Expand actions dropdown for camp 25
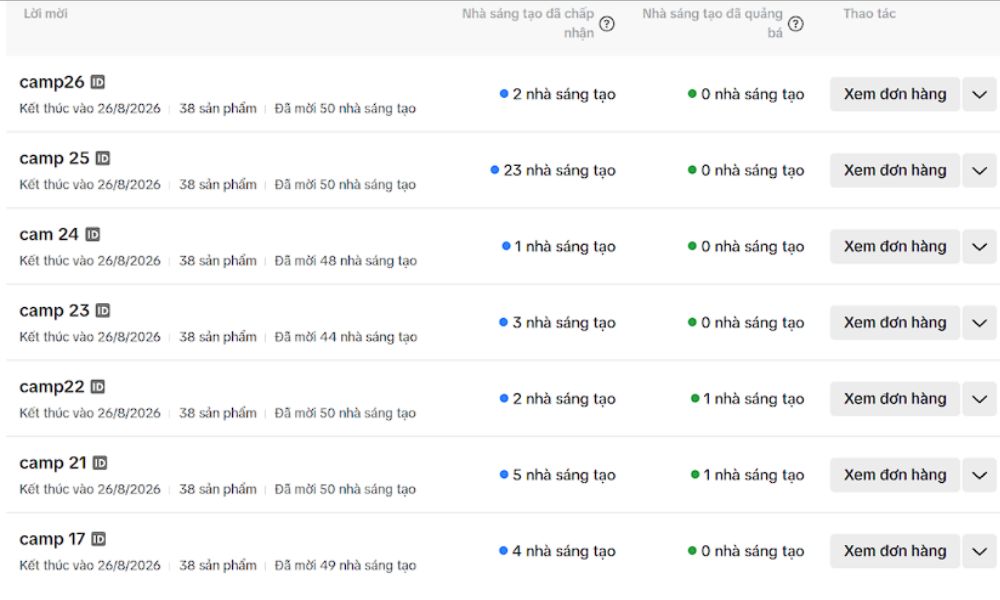 pos(980,170)
